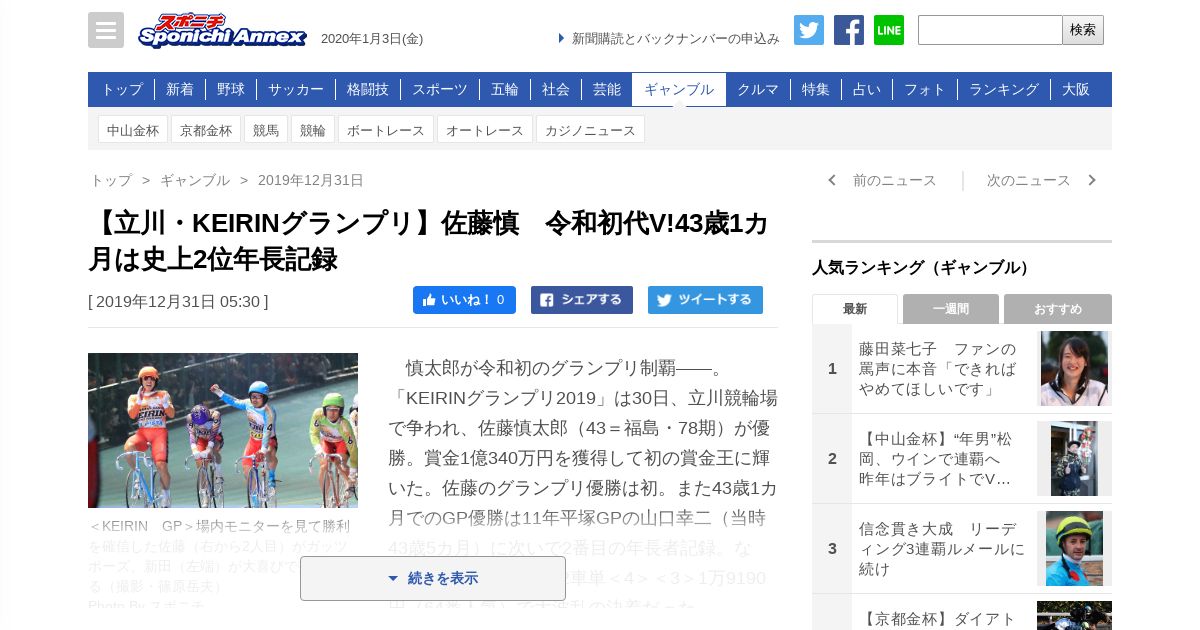Select フォト in the main navigation
The image size is (1200, 630).
pyautogui.click(x=925, y=89)
